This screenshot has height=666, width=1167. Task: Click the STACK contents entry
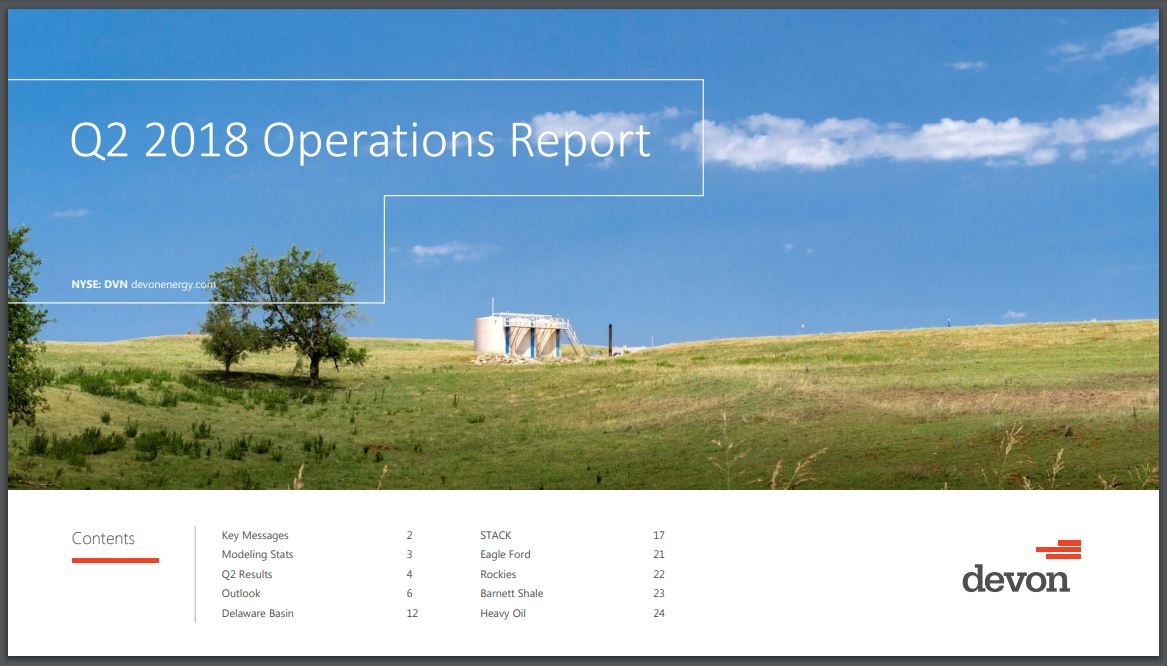coord(495,535)
